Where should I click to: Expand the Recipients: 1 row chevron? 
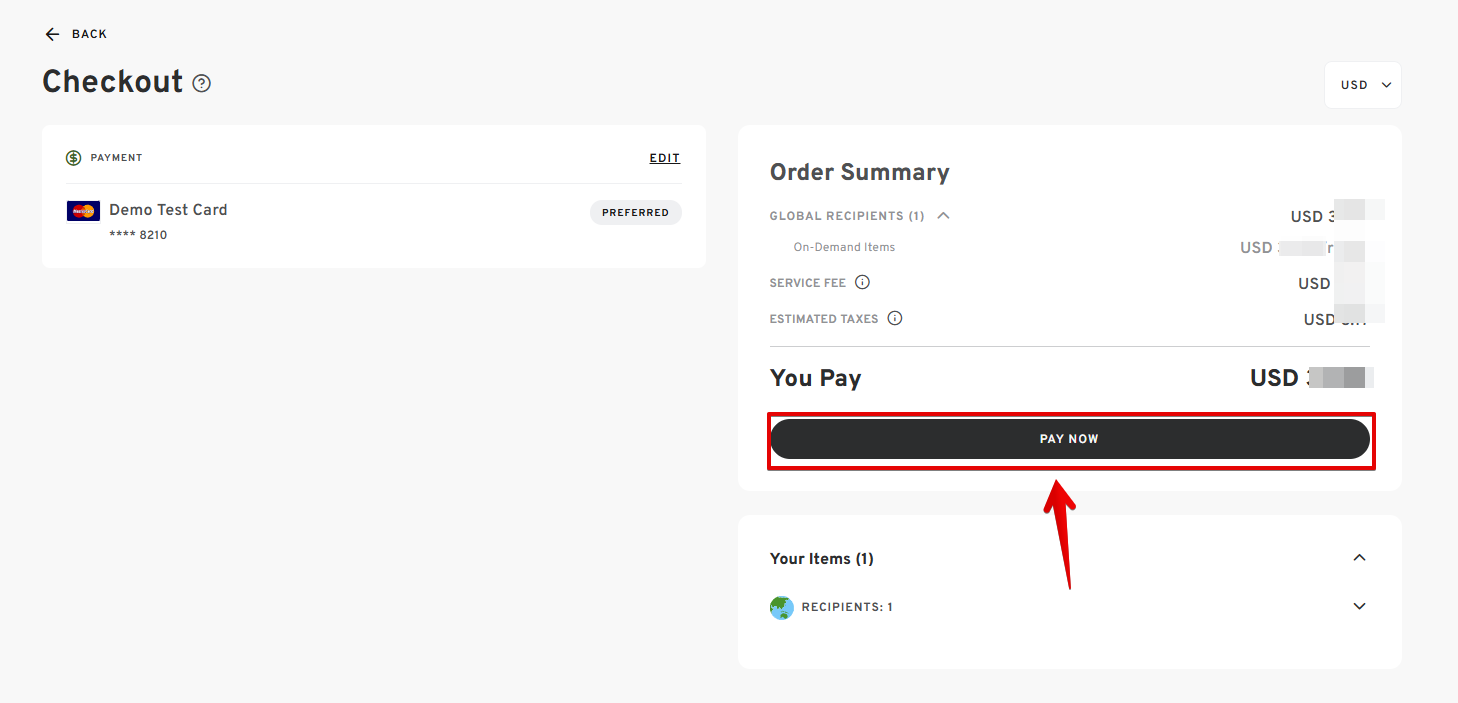[x=1359, y=606]
